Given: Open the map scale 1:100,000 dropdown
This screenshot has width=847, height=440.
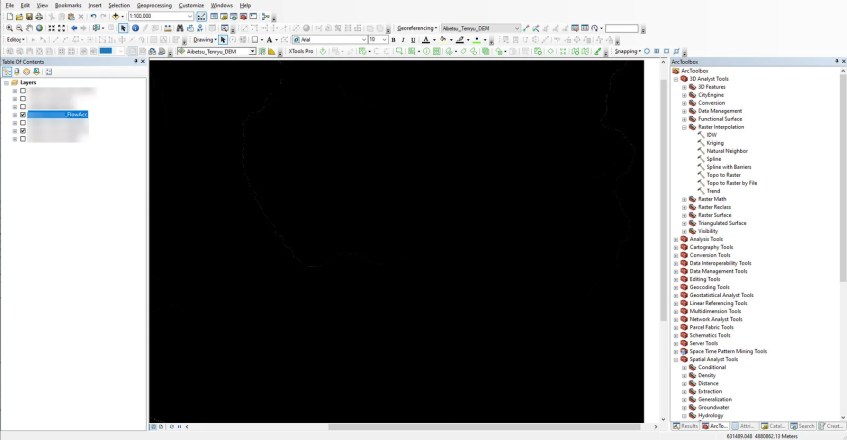Looking at the screenshot, I should tap(190, 17).
